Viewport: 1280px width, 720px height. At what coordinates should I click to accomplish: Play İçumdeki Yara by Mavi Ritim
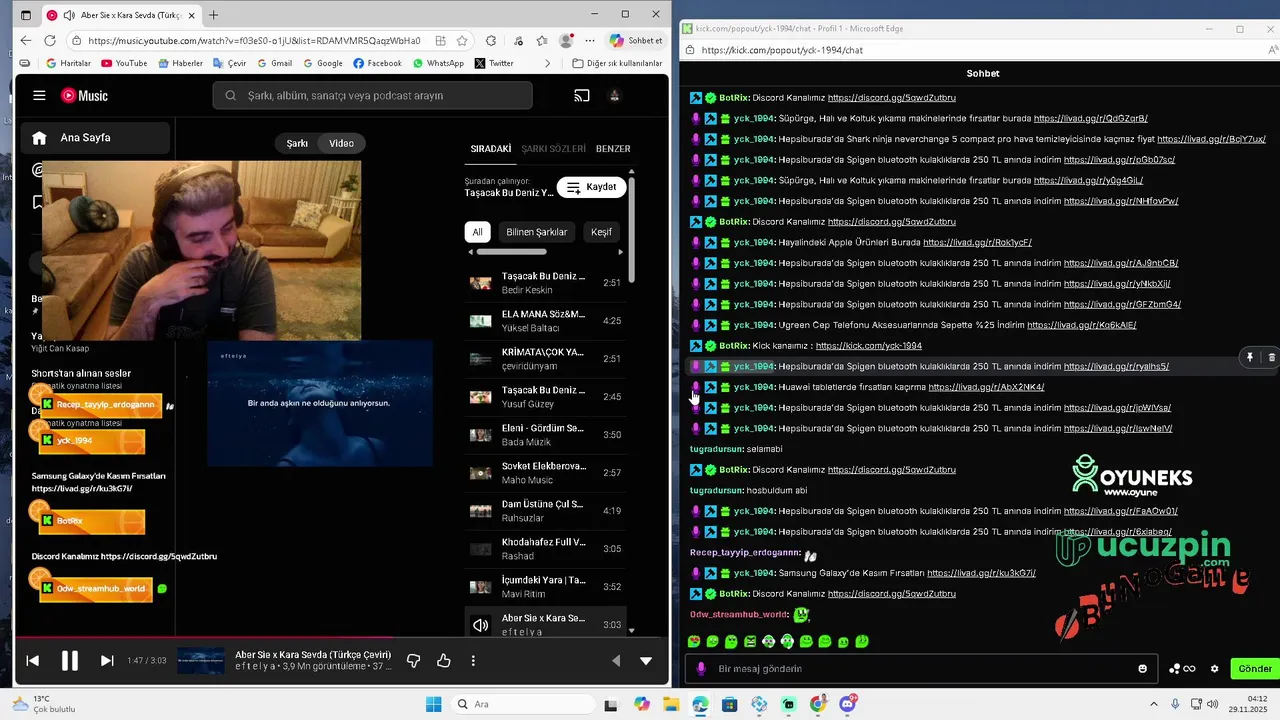[x=546, y=587]
